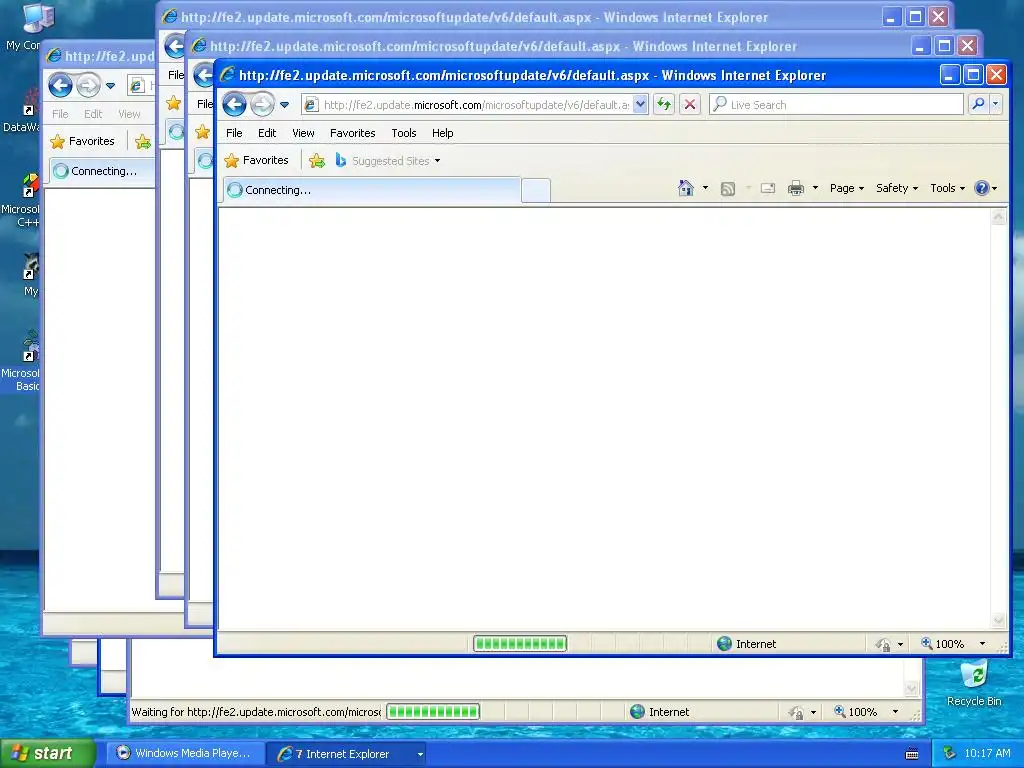This screenshot has height=768, width=1024.
Task: Click 100% zoom in bottom background window
Action: coord(856,712)
